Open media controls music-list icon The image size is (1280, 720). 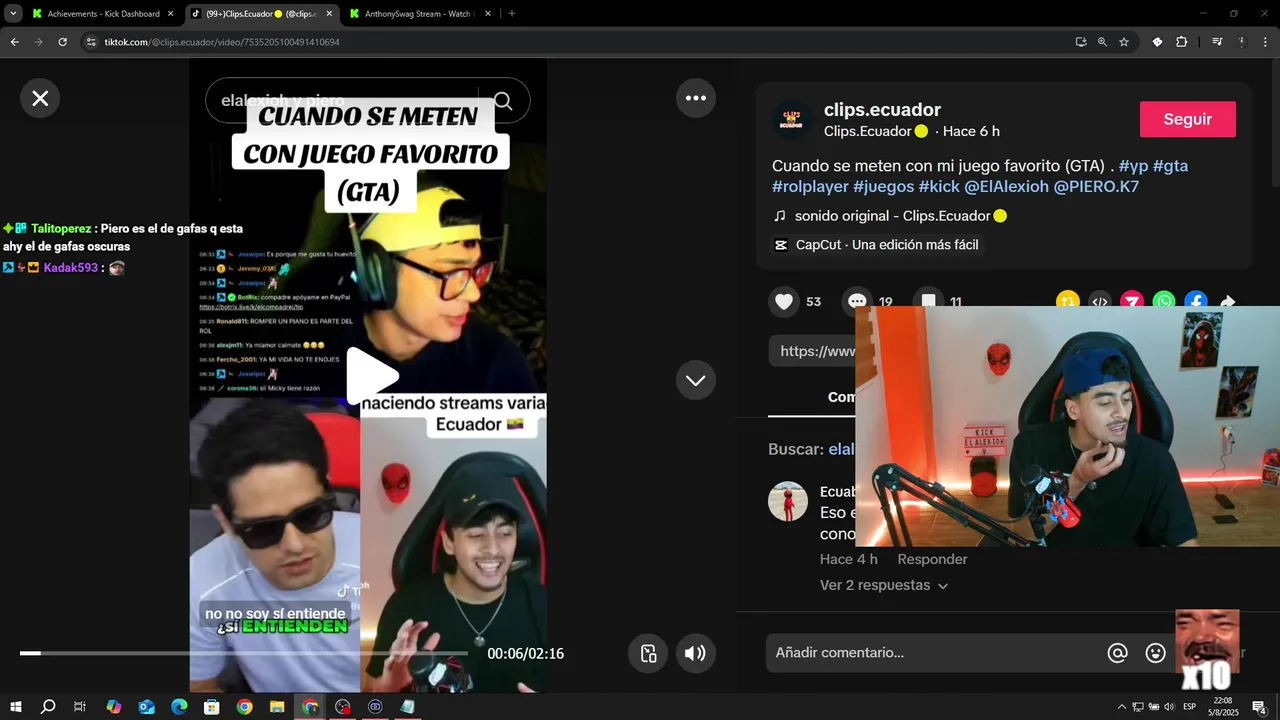tap(1217, 42)
